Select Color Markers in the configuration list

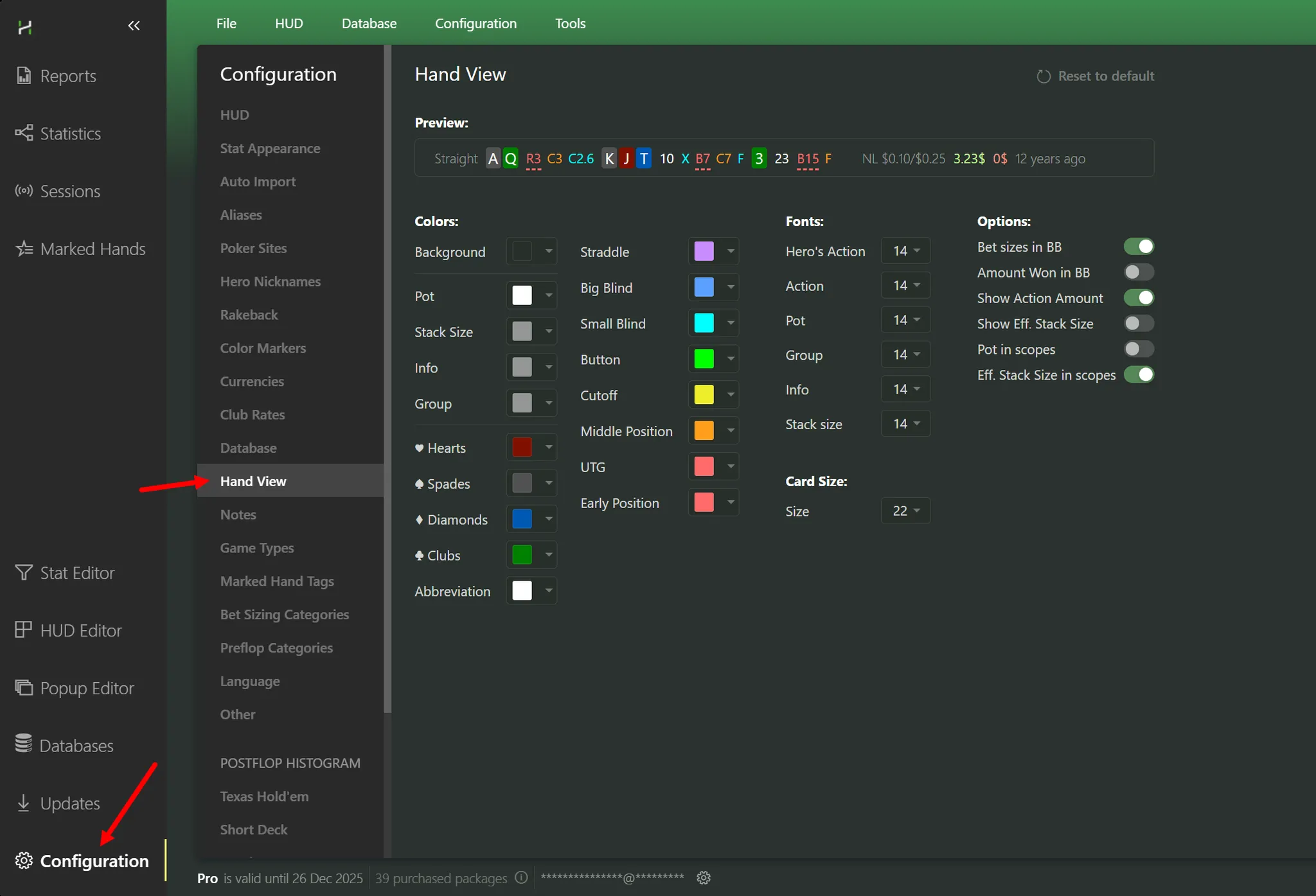(263, 348)
